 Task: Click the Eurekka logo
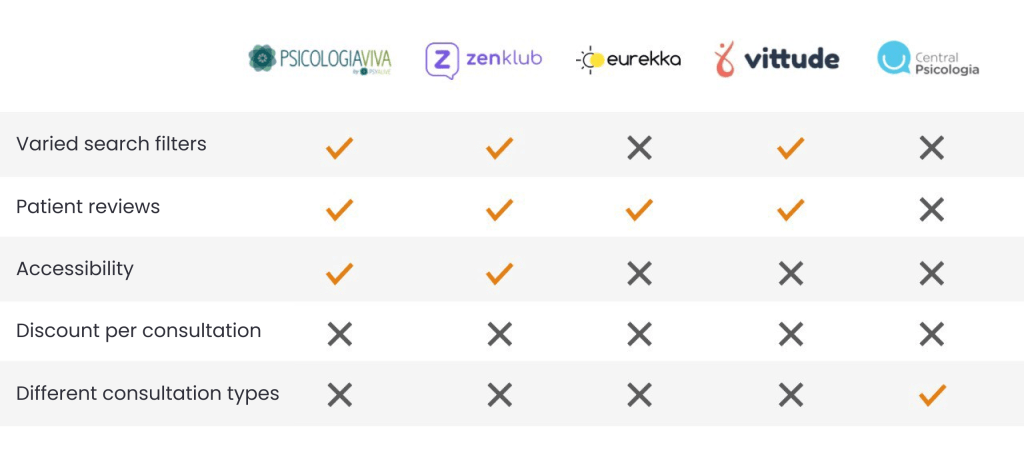pos(629,59)
